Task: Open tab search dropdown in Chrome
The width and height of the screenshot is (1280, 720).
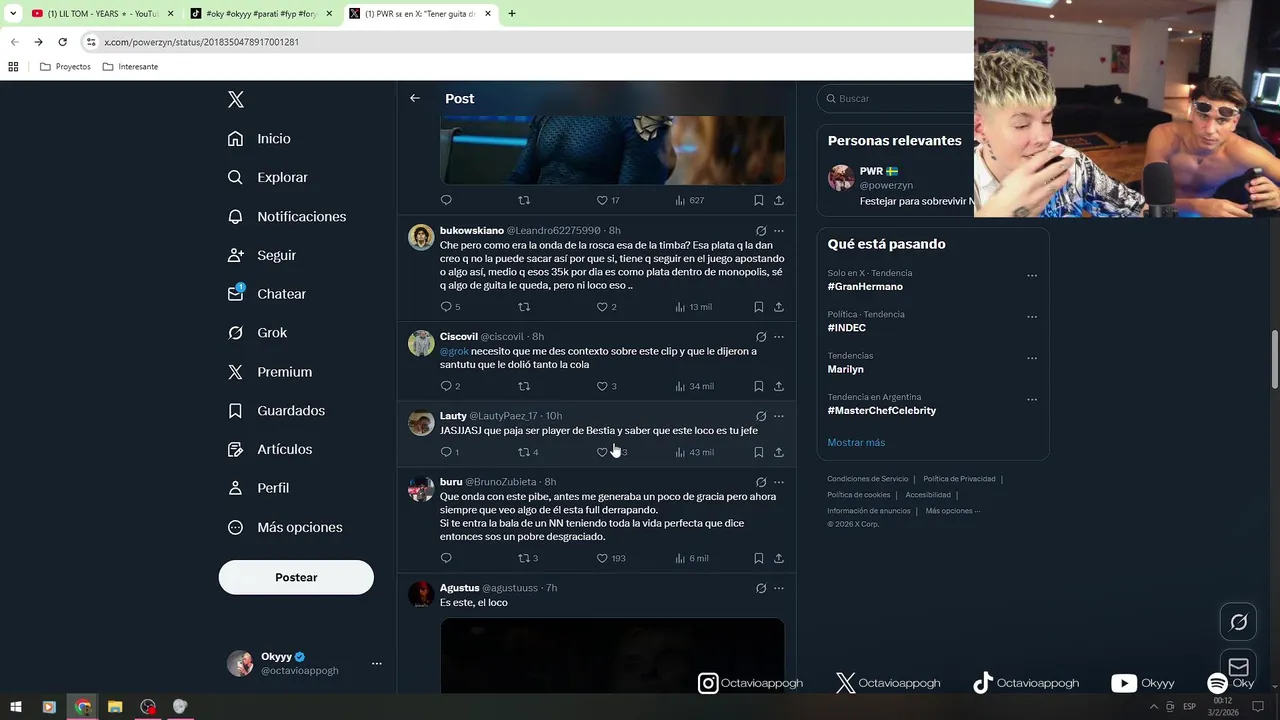Action: click(13, 14)
